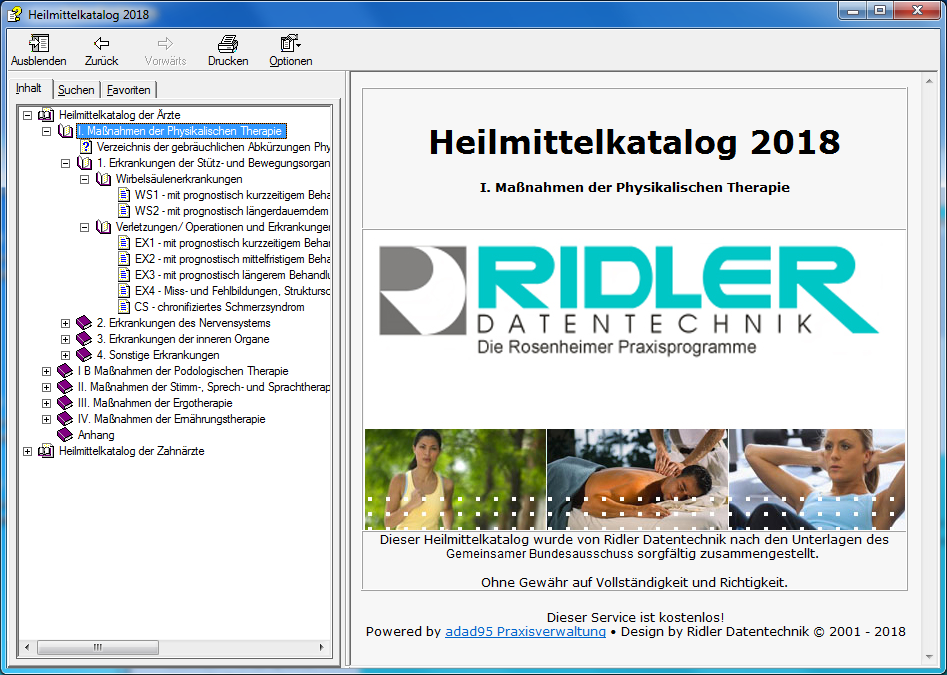
Task: Collapse the Wirbelsäulenerkrankungen branch
Action: (x=85, y=179)
